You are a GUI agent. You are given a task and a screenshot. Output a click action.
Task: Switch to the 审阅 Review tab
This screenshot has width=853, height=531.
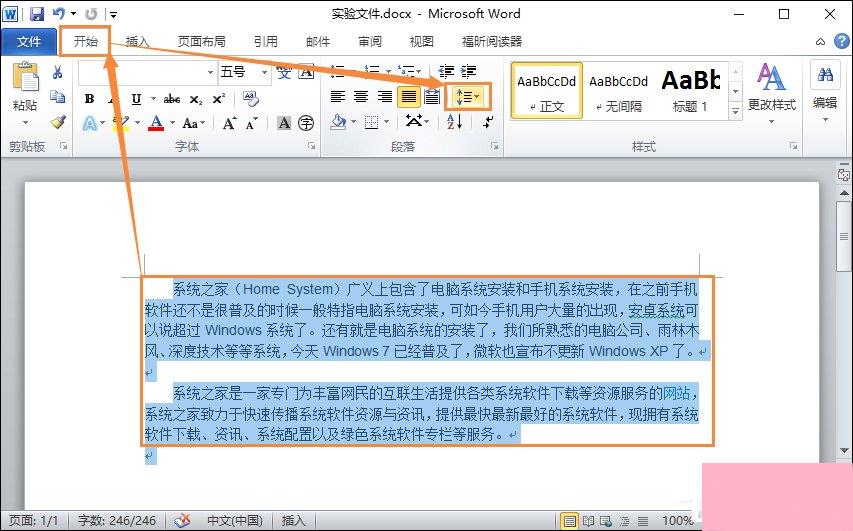tap(370, 42)
